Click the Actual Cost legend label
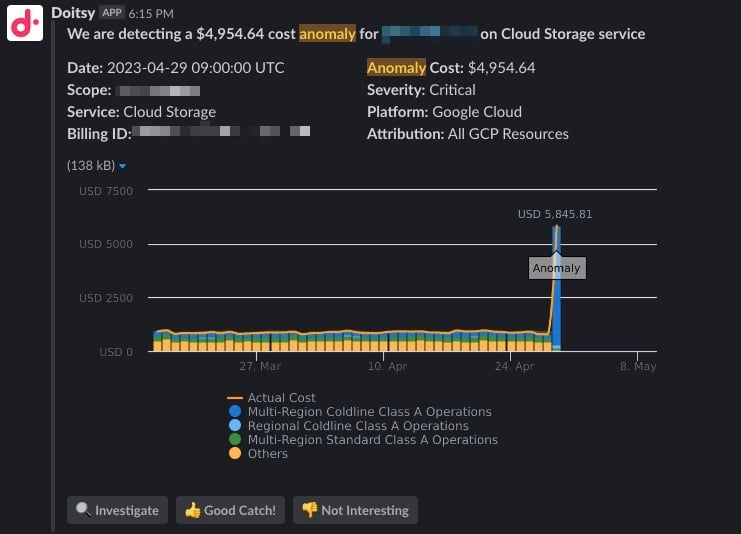 [282, 398]
